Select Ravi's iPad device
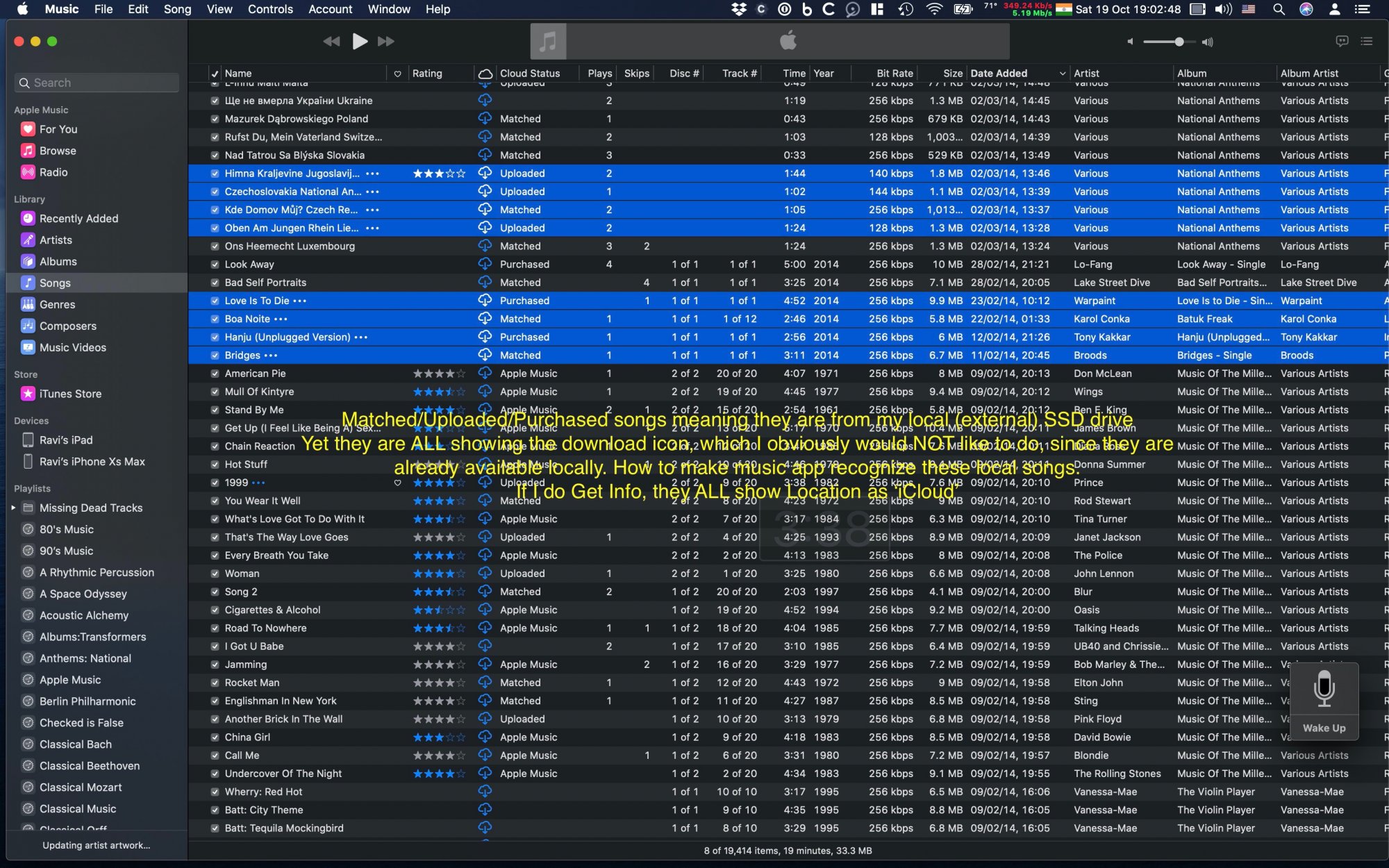This screenshot has width=1389, height=868. pyautogui.click(x=66, y=440)
